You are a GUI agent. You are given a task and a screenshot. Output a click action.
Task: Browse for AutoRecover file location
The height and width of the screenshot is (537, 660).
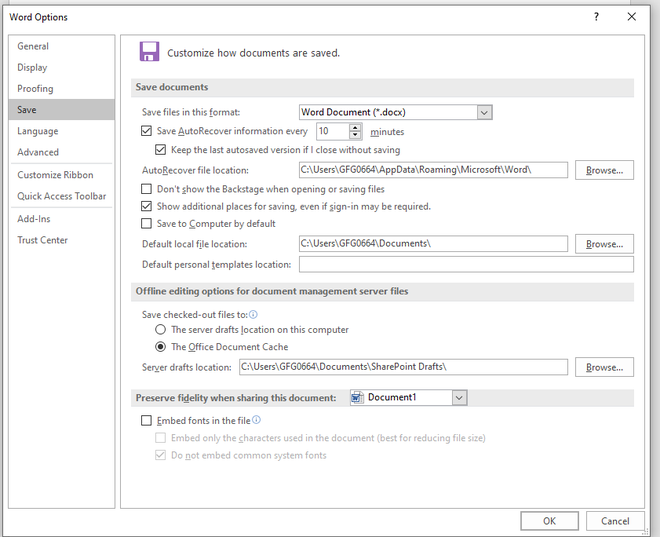[x=604, y=171]
